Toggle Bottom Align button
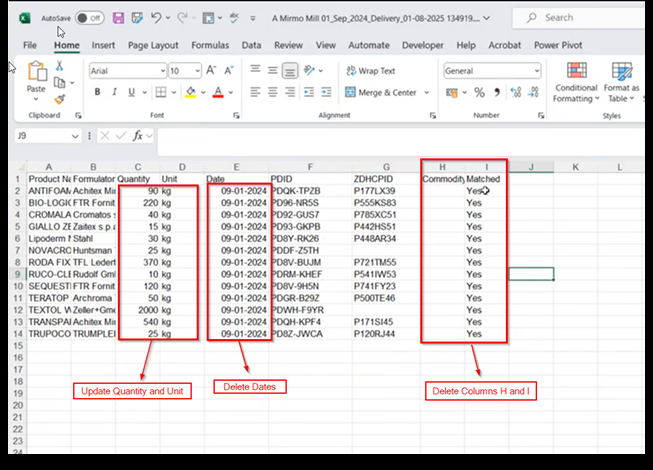The width and height of the screenshot is (653, 470). (290, 70)
